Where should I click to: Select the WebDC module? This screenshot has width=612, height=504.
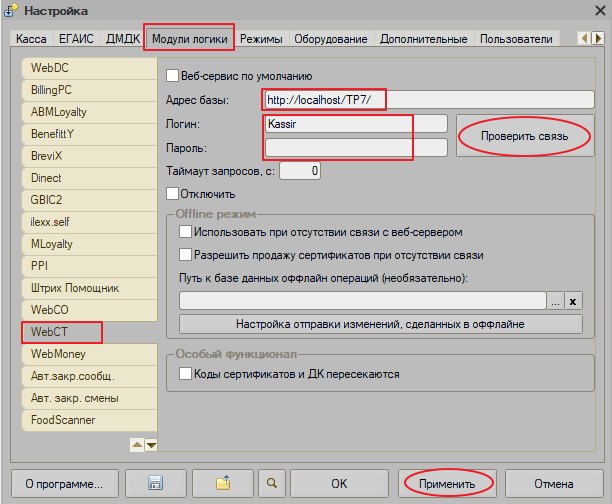click(90, 68)
